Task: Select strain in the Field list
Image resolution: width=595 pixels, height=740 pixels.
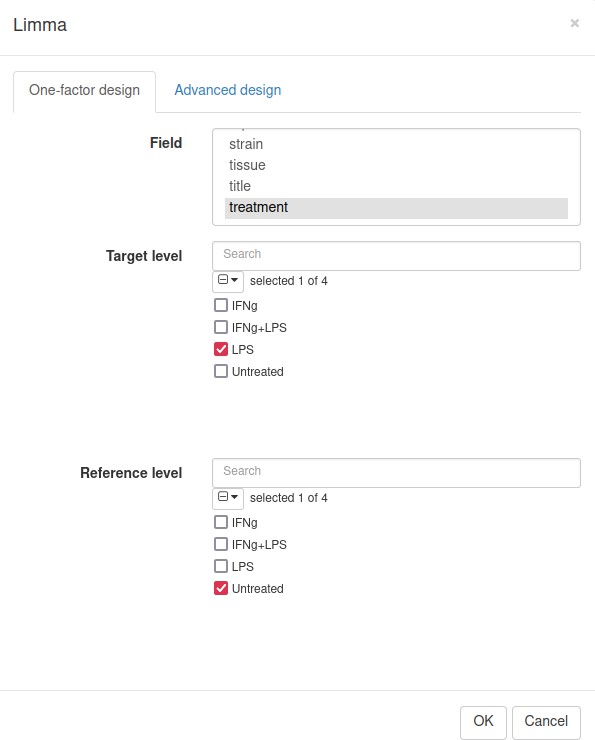Action: 396,144
